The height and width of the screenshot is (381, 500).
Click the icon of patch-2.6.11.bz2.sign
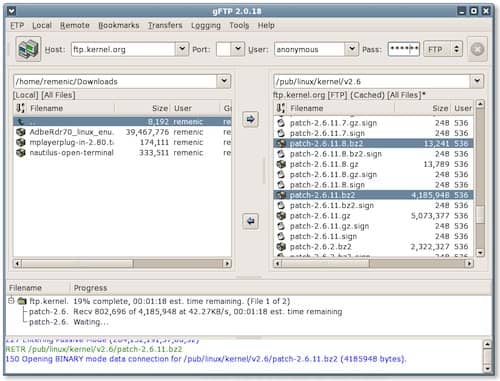click(x=281, y=205)
